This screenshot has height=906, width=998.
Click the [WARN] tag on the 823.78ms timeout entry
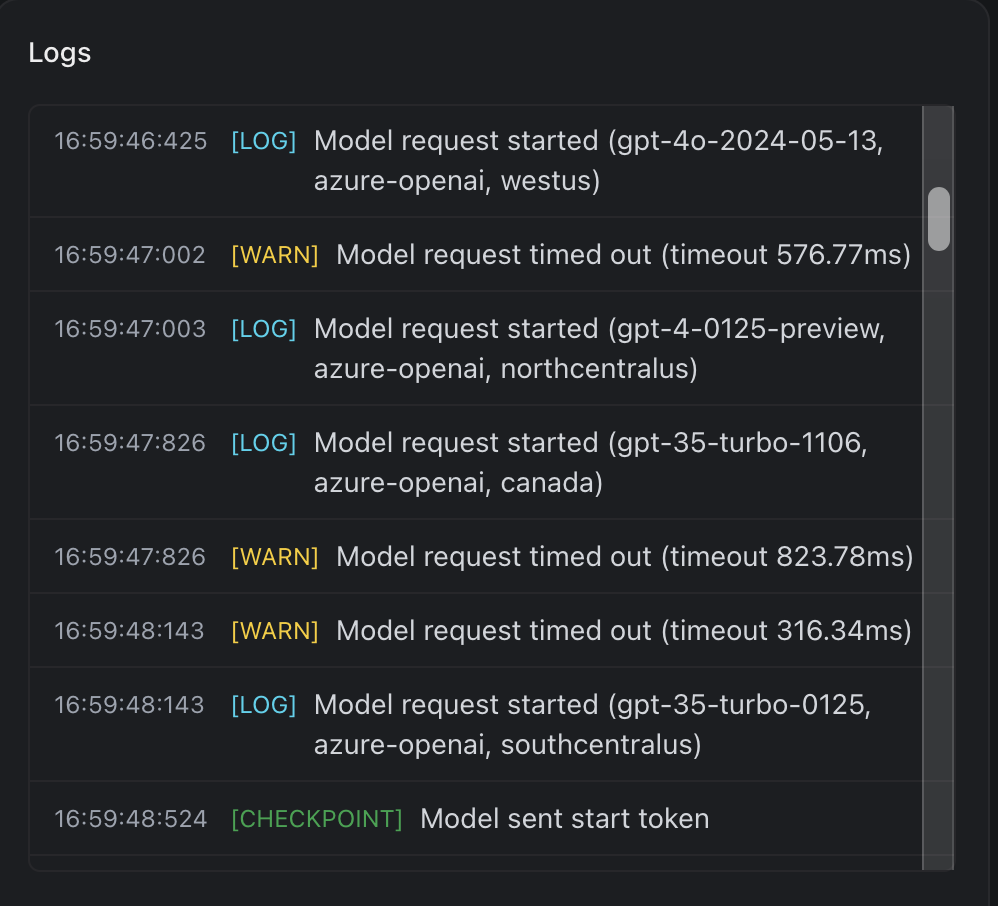coord(274,557)
